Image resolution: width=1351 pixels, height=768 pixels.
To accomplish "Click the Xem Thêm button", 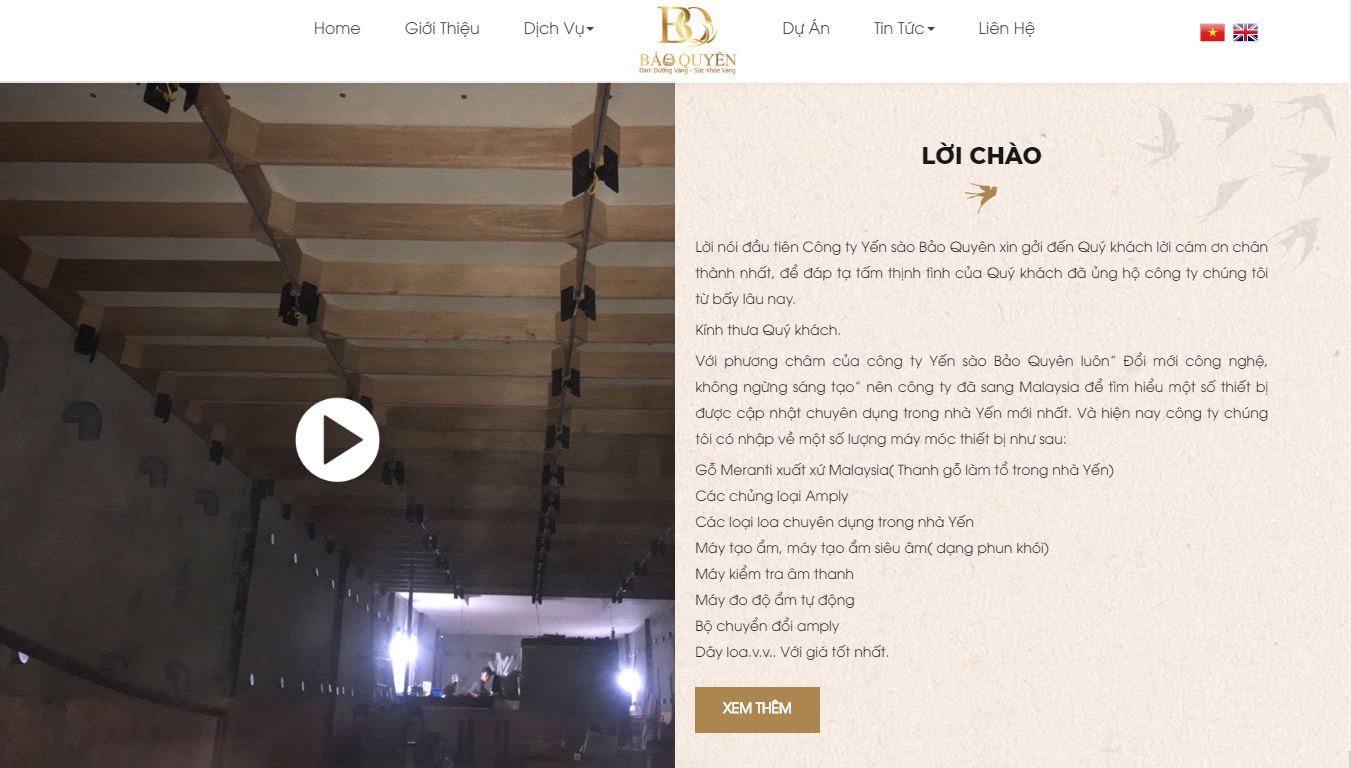I will pos(757,709).
